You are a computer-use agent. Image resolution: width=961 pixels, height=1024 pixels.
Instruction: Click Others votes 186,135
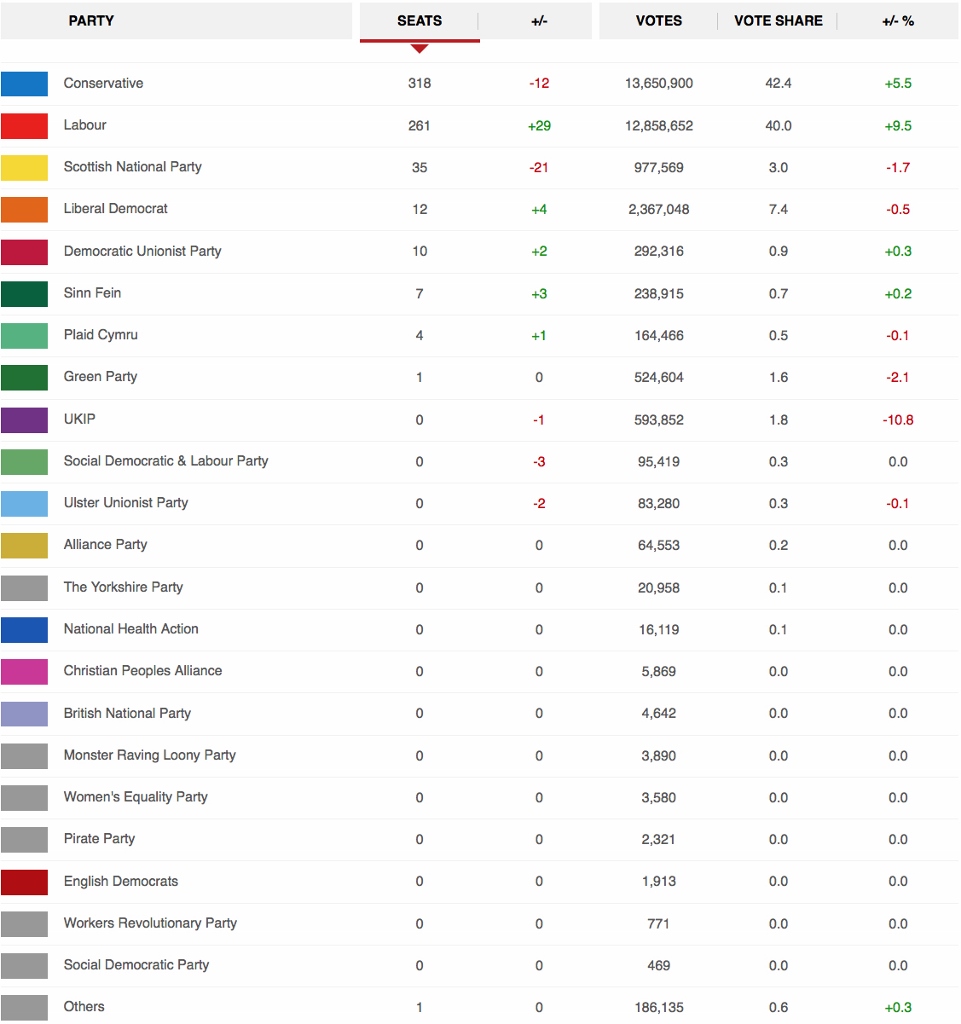pyautogui.click(x=659, y=1008)
